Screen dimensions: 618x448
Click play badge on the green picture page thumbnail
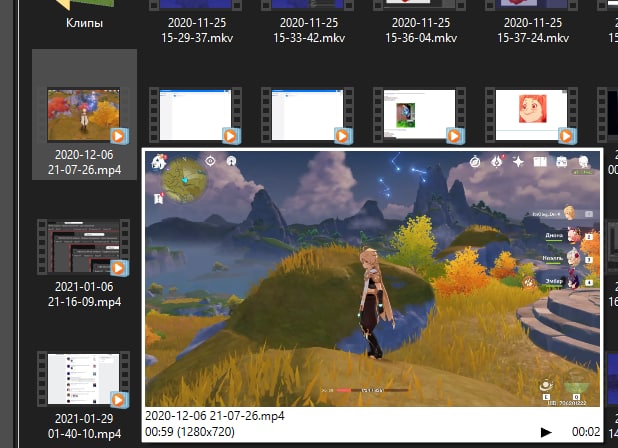pos(454,136)
